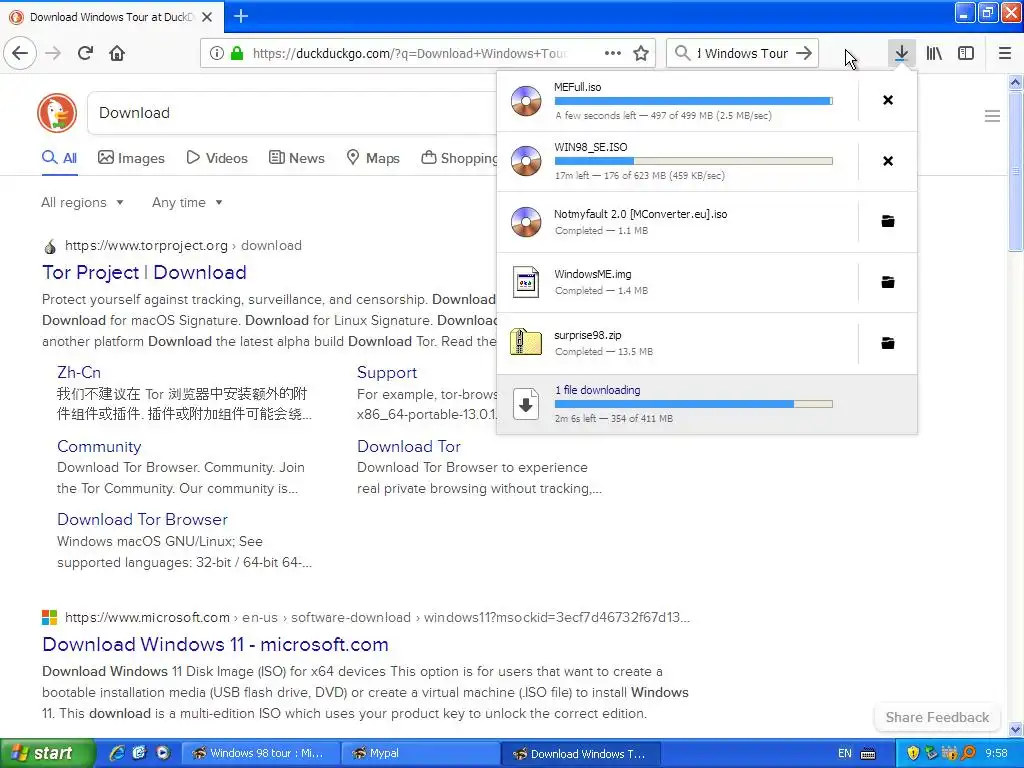Open Tor Project | Download result
The height and width of the screenshot is (768, 1024).
tap(144, 272)
